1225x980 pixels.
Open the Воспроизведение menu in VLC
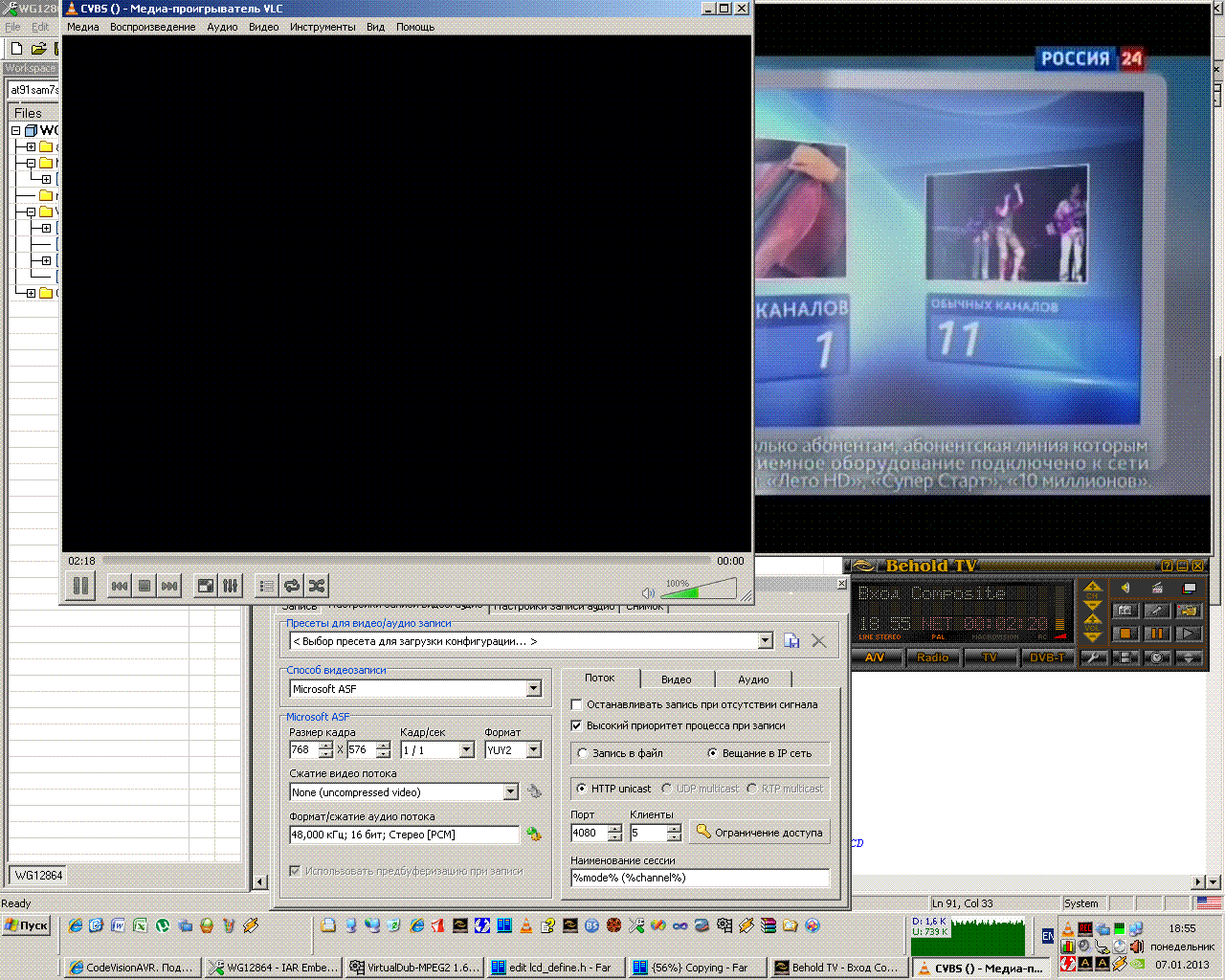tap(152, 27)
